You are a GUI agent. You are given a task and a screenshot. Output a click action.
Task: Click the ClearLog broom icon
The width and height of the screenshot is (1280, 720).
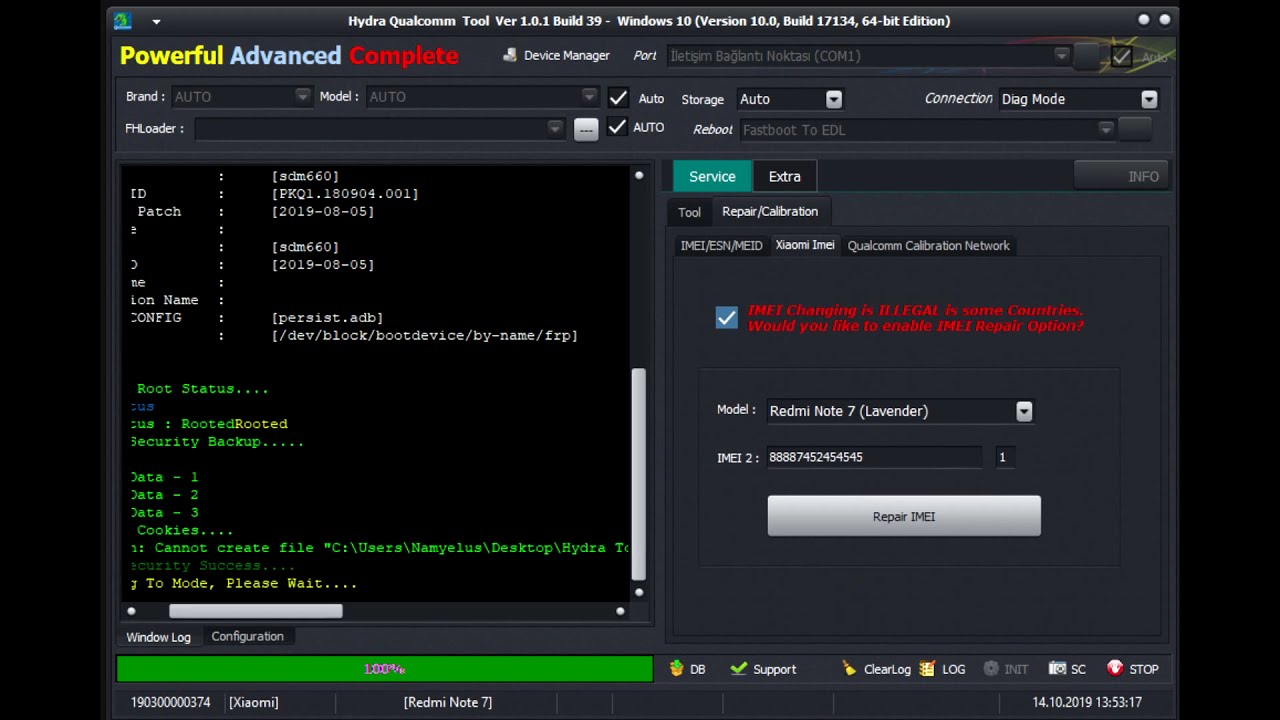[849, 668]
